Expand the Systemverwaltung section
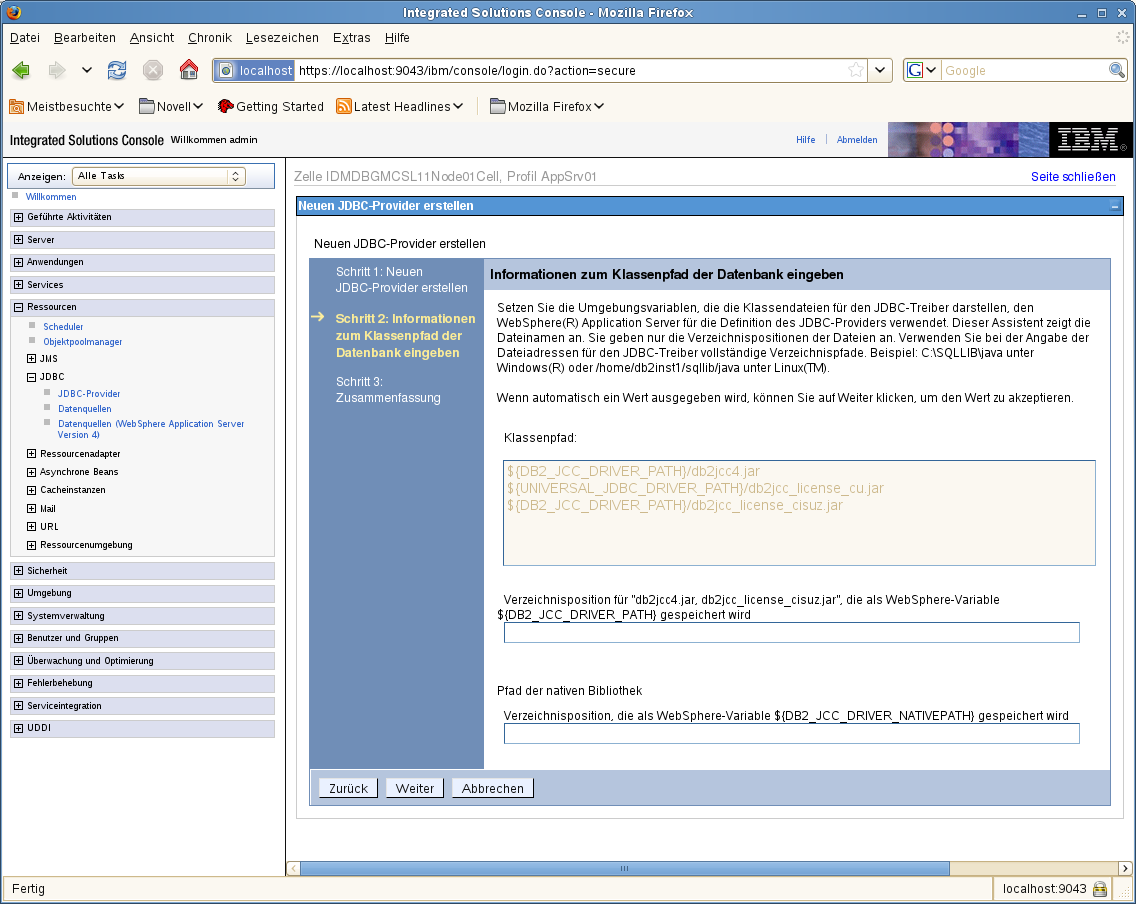 [x=18, y=616]
